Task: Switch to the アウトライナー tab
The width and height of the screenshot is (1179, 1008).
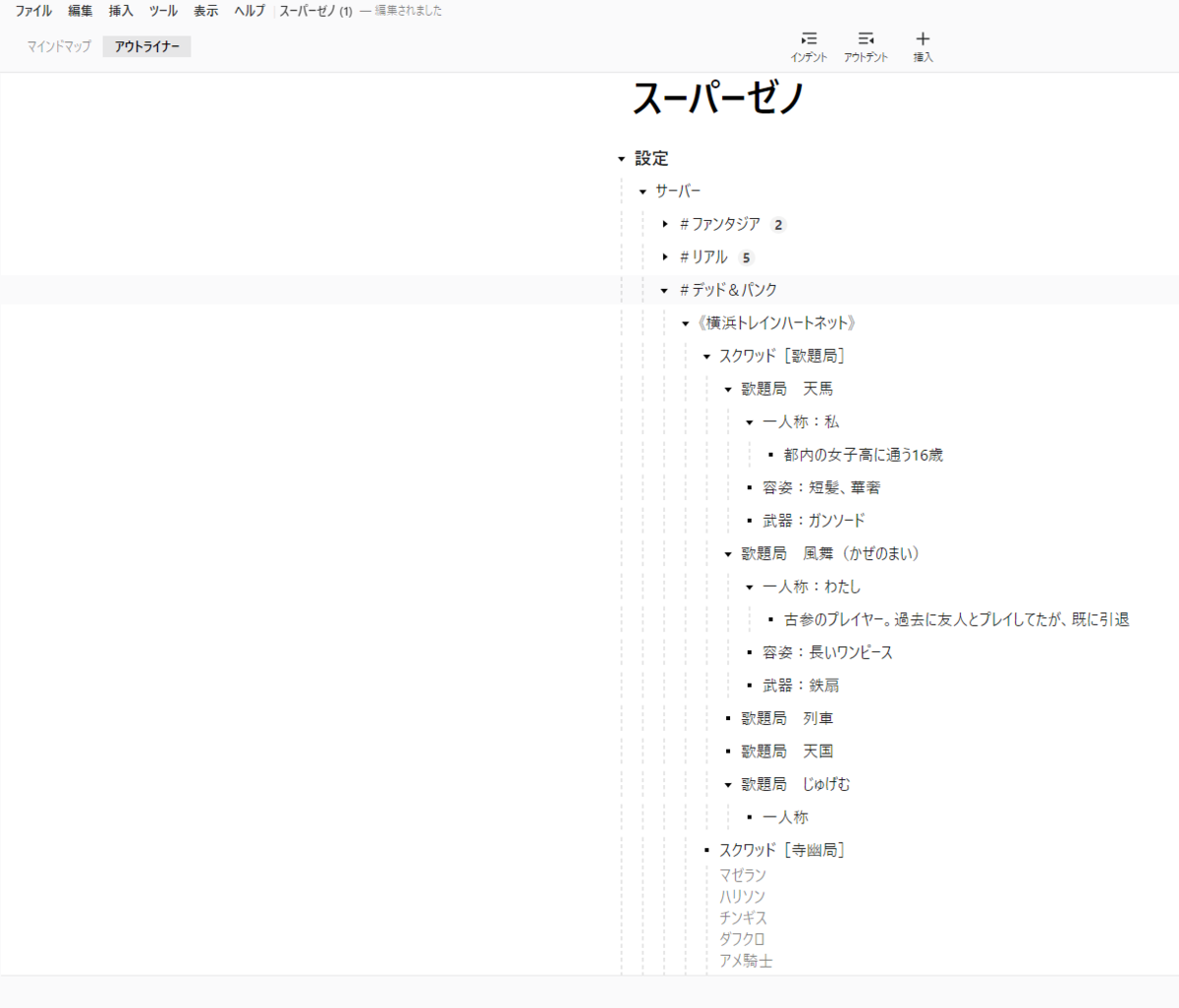Action: [x=146, y=46]
